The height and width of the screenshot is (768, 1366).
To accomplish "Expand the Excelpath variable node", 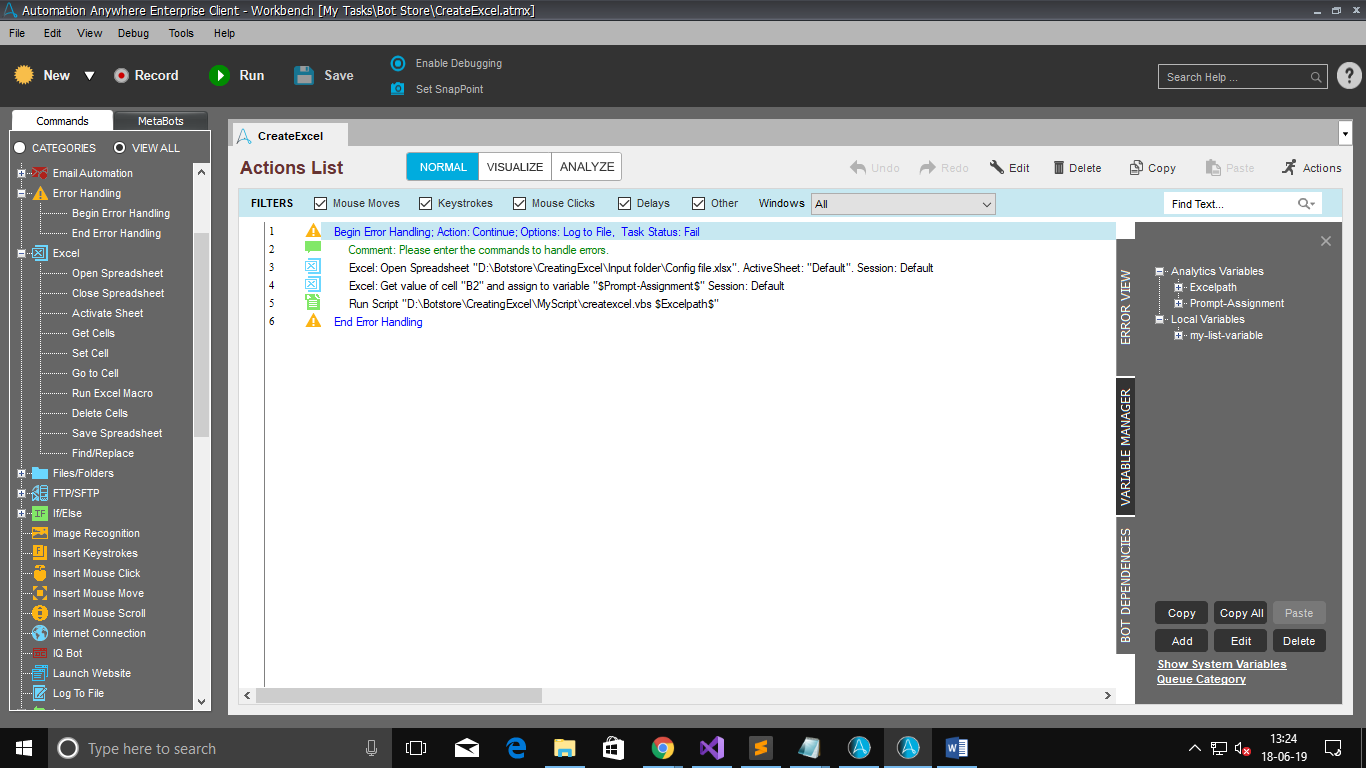I will coord(1179,288).
